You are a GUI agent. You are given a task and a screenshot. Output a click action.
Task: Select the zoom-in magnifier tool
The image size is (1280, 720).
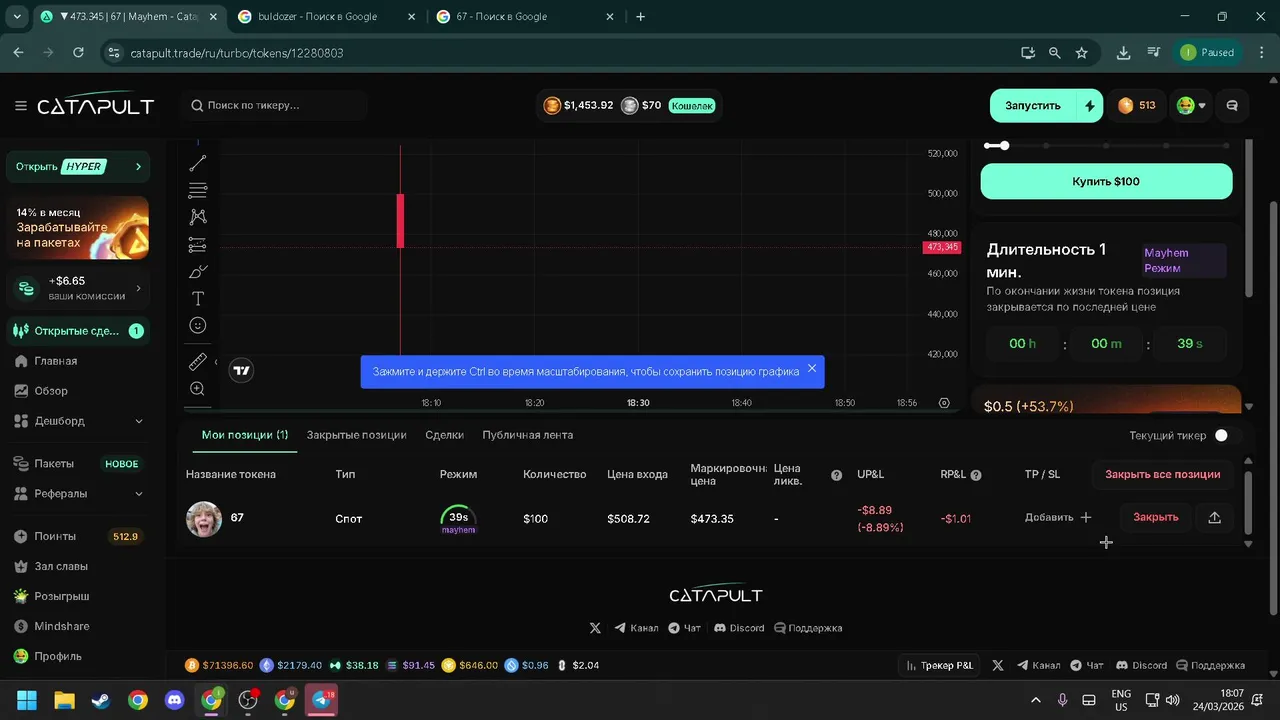click(198, 389)
